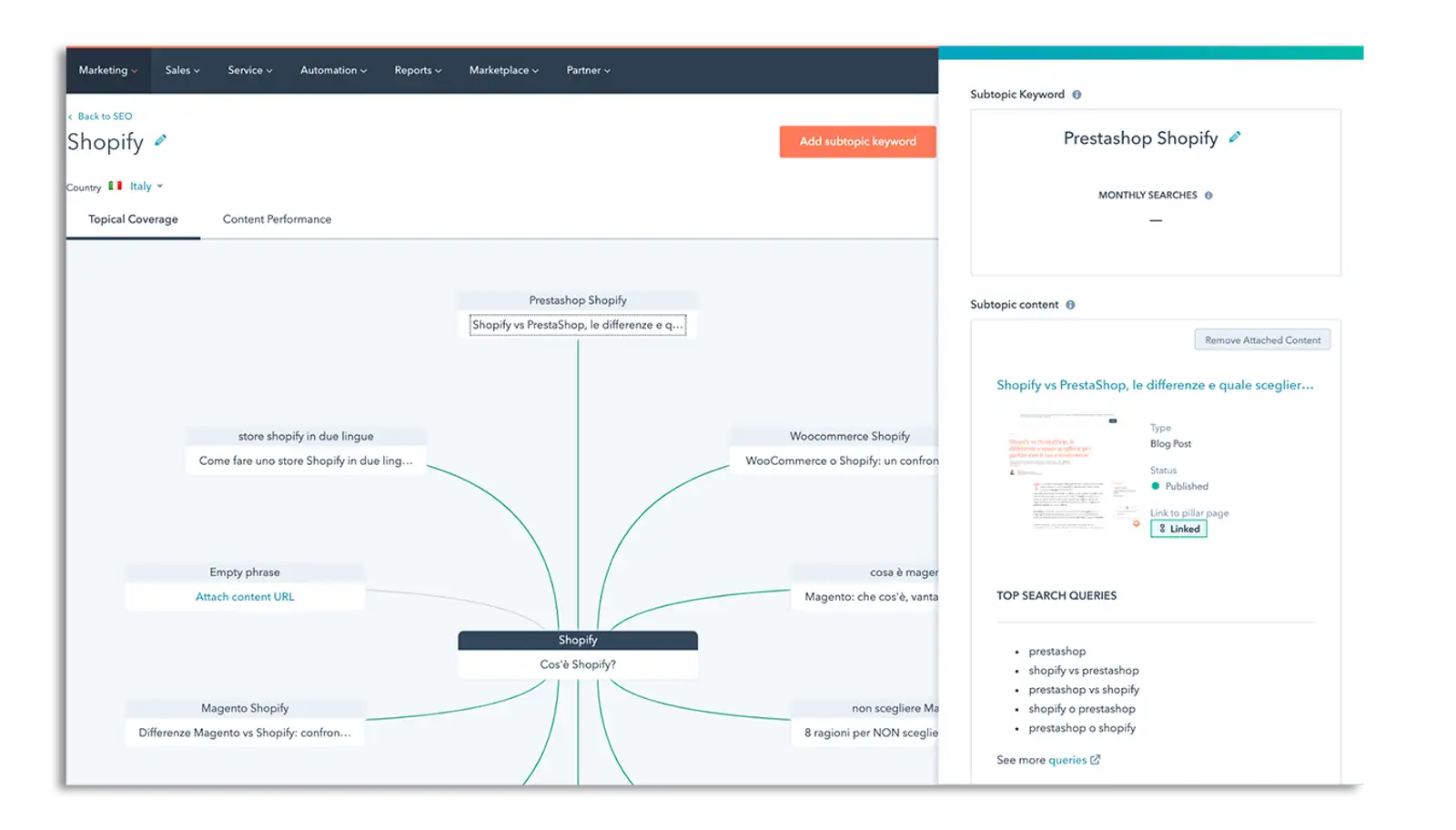Select the Prestashop Shopify subtopic node
The image size is (1456, 830).
coord(578,300)
